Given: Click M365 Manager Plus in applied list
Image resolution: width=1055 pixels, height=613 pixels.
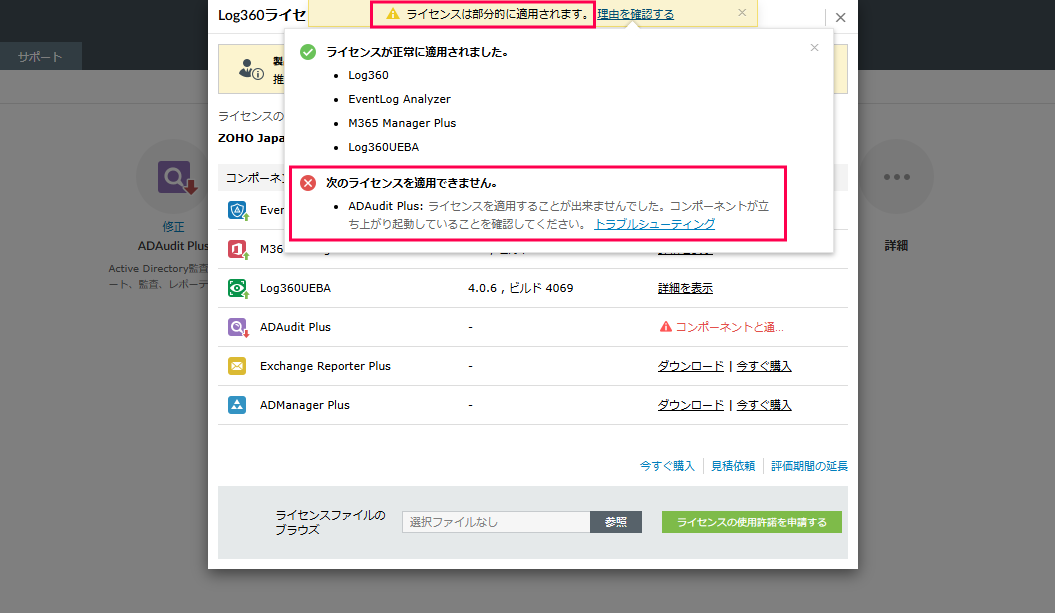Looking at the screenshot, I should click(402, 123).
